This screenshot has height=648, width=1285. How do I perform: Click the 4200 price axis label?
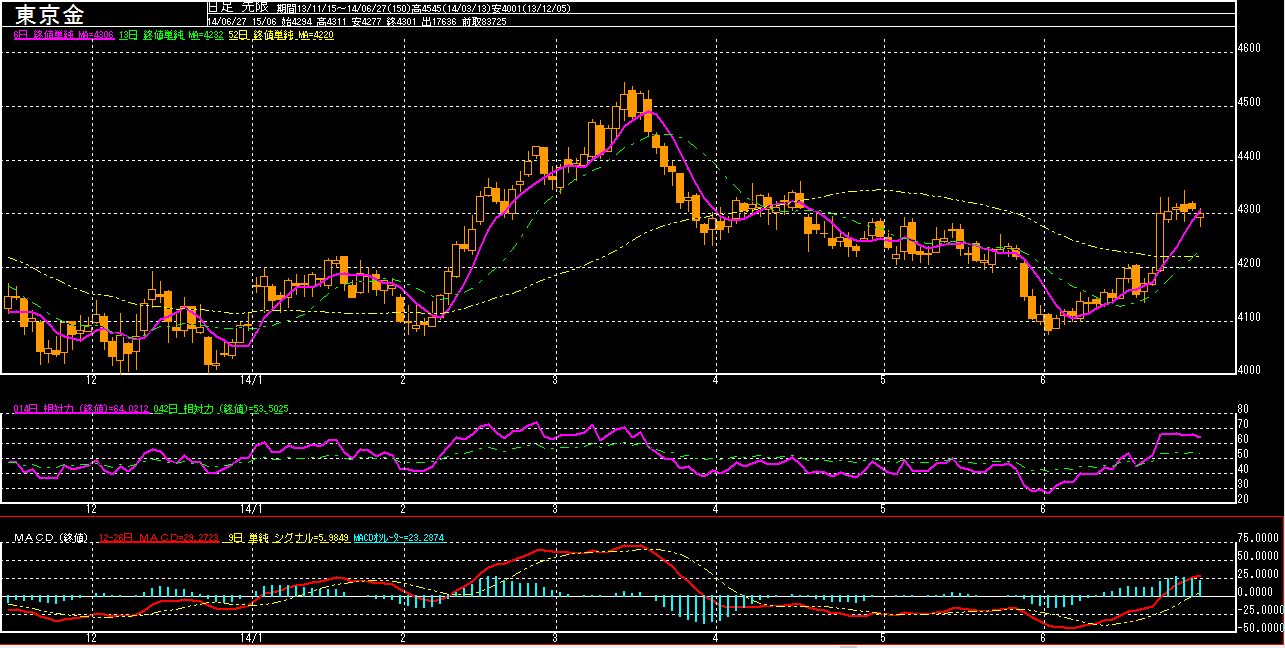[1248, 264]
